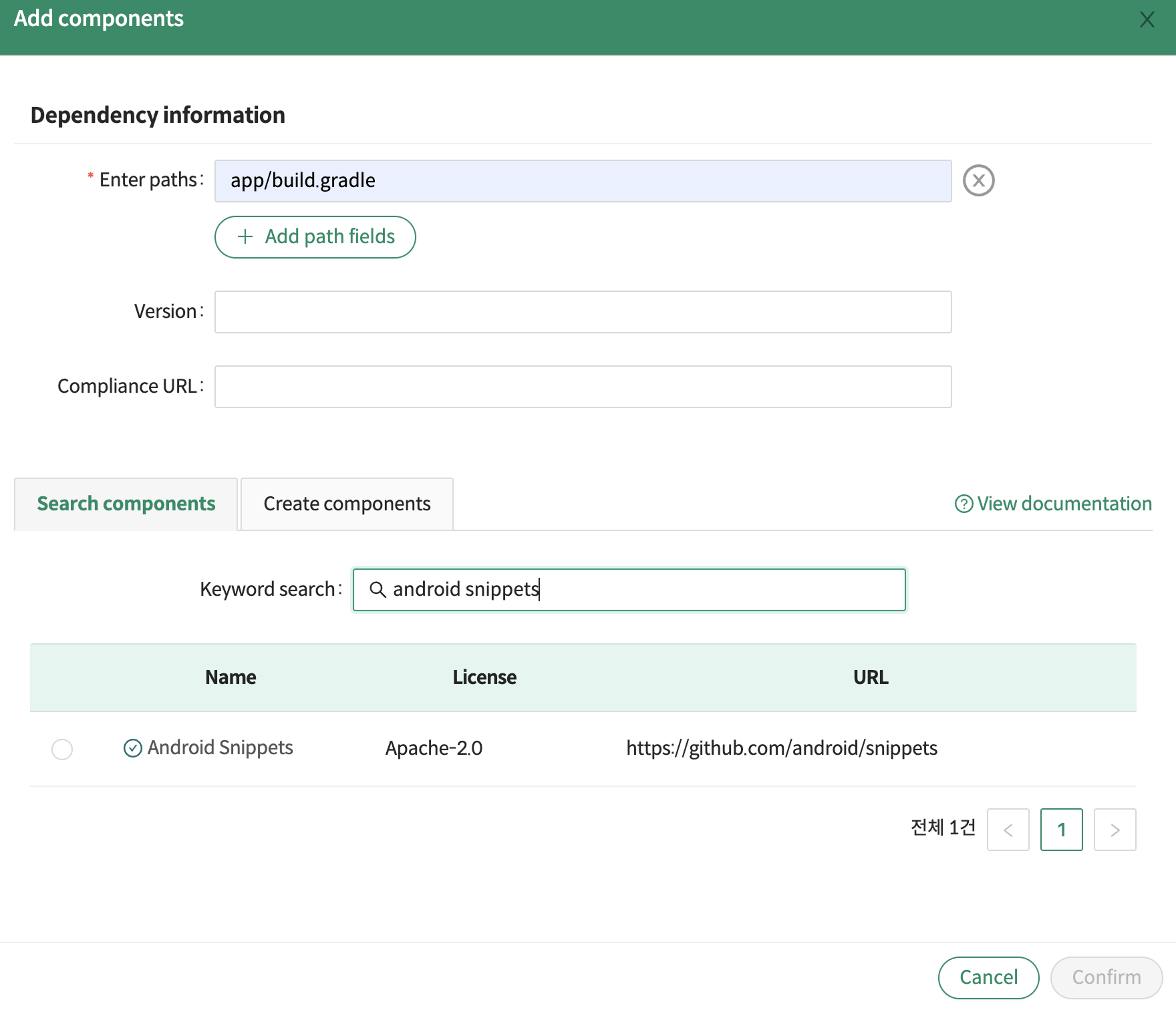Go to the previous results page
The height and width of the screenshot is (1010, 1176).
tap(1008, 830)
